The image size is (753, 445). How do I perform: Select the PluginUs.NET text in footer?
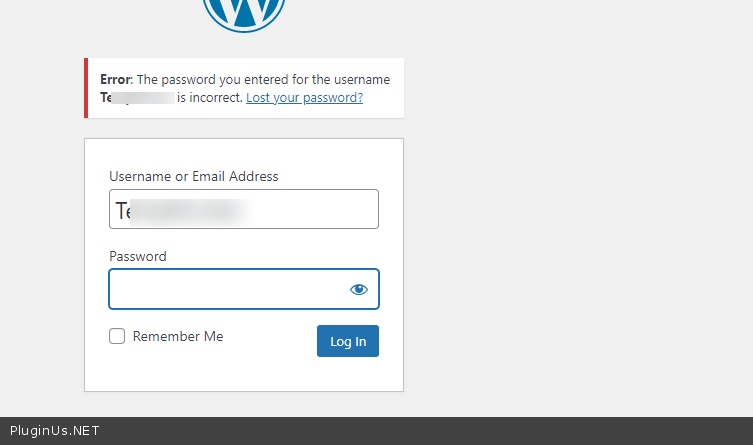tap(55, 431)
